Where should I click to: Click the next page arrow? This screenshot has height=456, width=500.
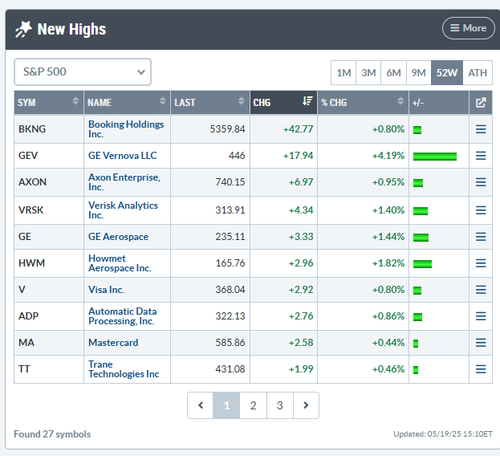click(306, 405)
